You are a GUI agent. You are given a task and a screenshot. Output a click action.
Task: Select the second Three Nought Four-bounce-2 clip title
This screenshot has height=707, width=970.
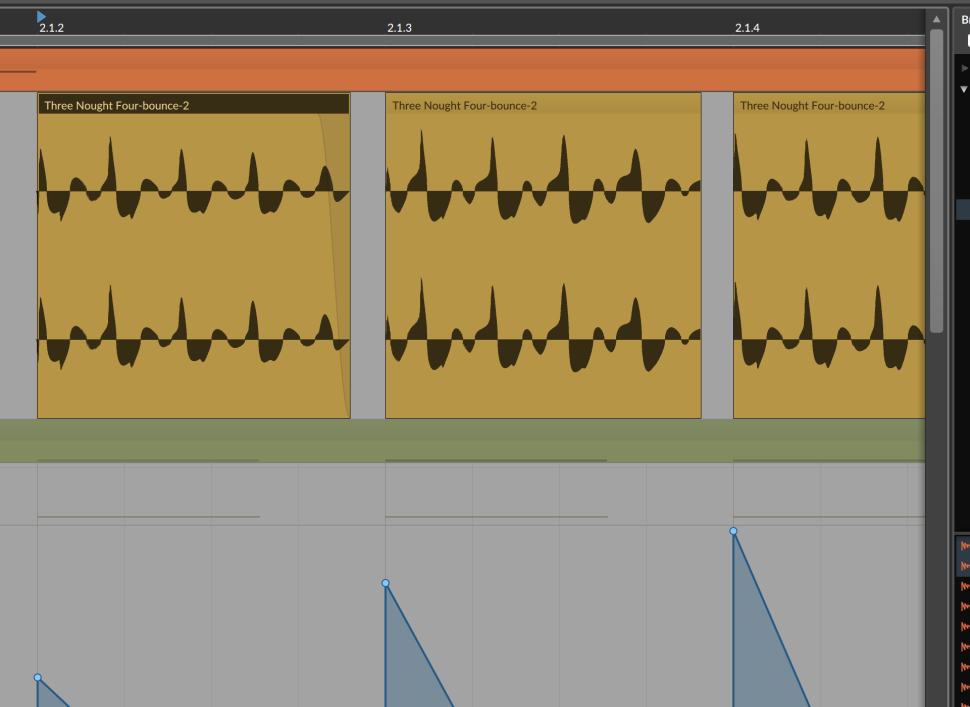(464, 105)
